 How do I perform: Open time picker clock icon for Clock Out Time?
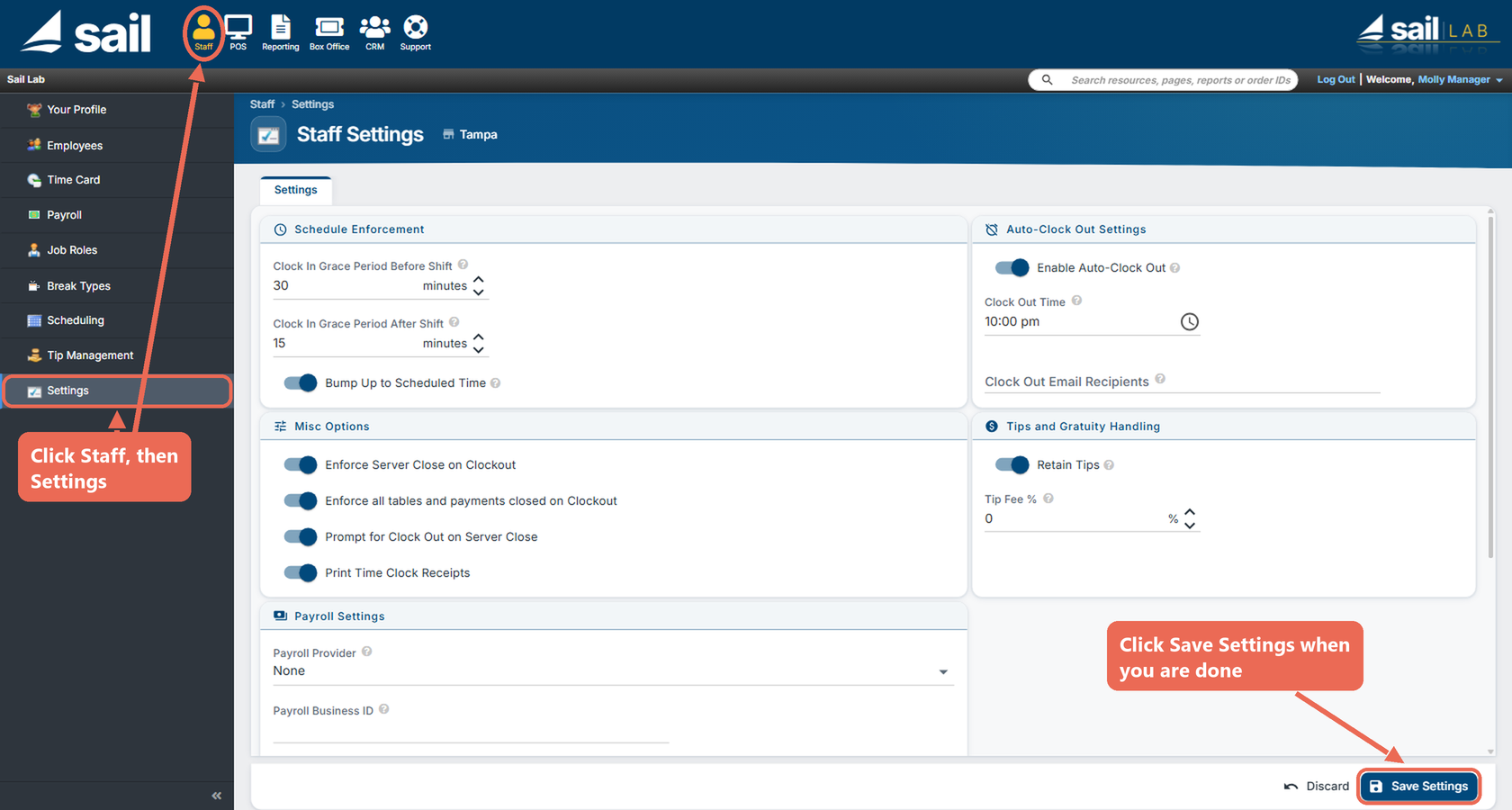coord(1189,322)
